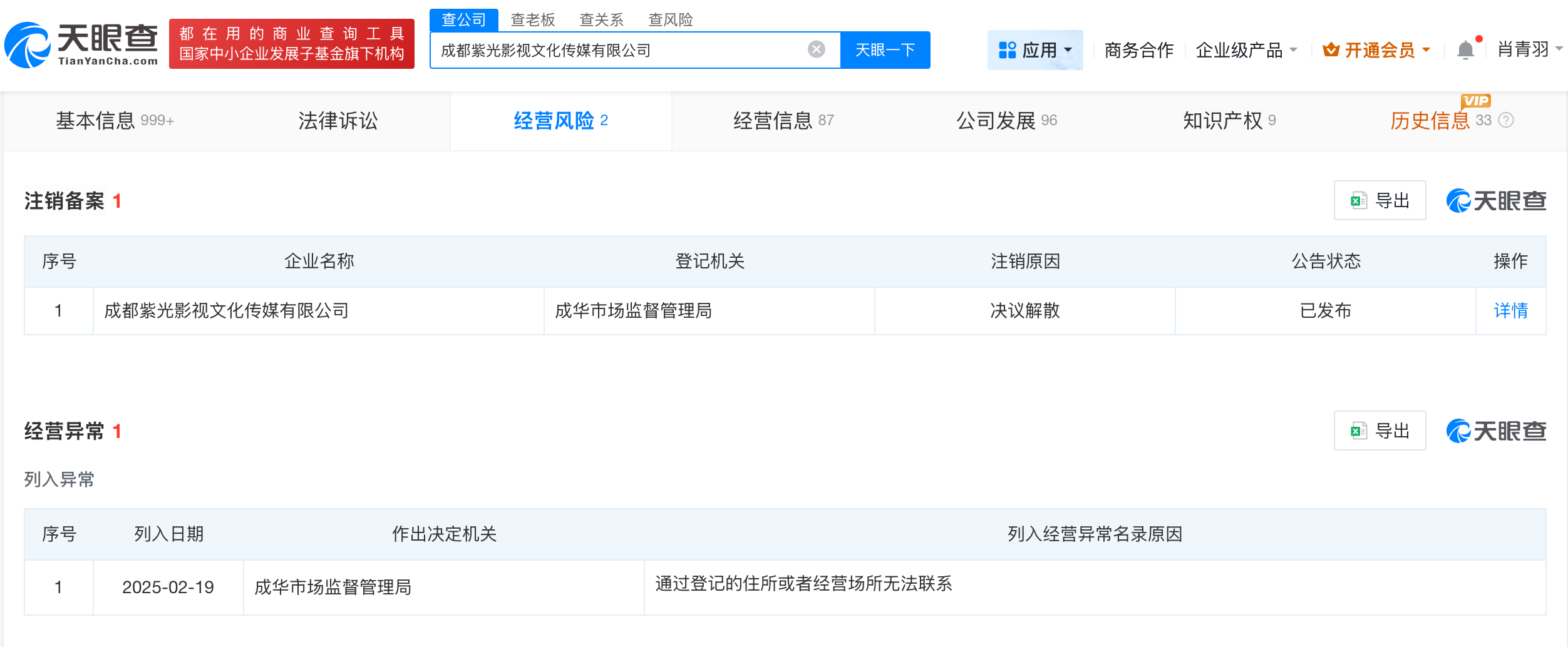Open notifications via the bell icon
1568x647 pixels.
(1464, 49)
